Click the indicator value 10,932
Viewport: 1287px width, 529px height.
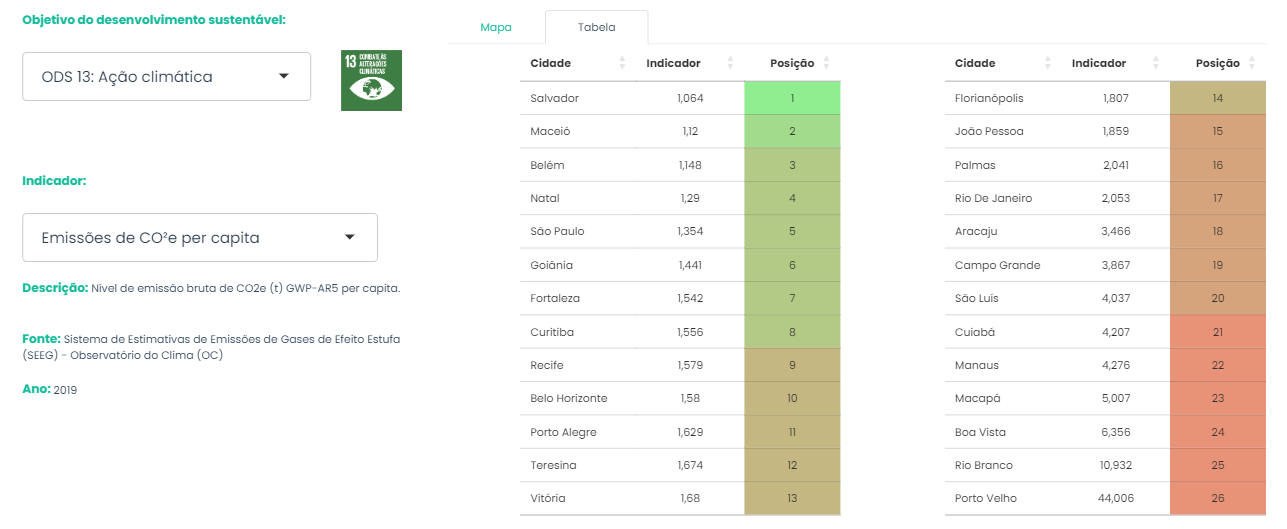coord(1118,465)
